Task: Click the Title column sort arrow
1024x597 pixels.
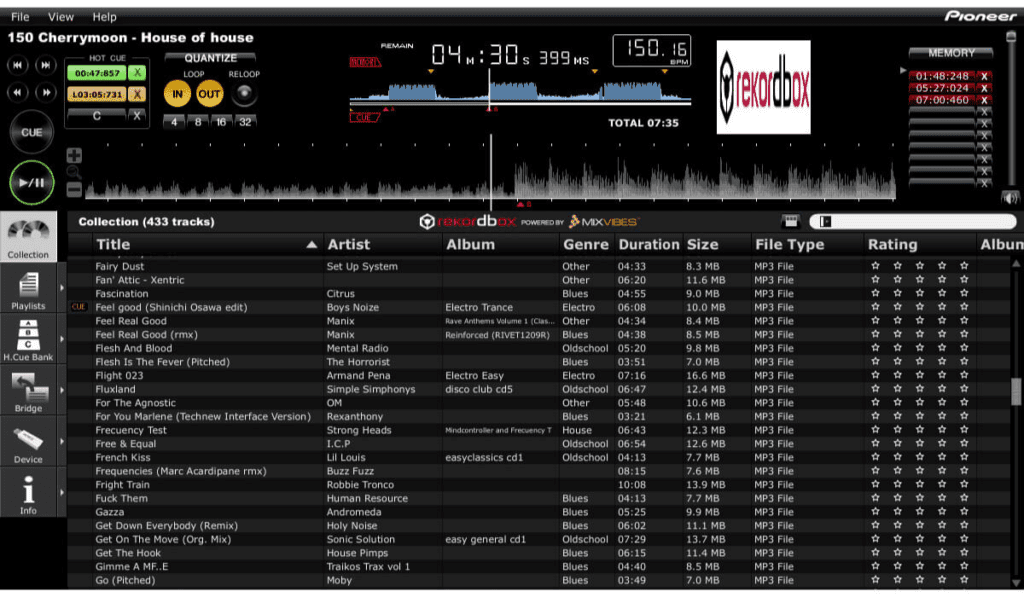Action: click(311, 245)
